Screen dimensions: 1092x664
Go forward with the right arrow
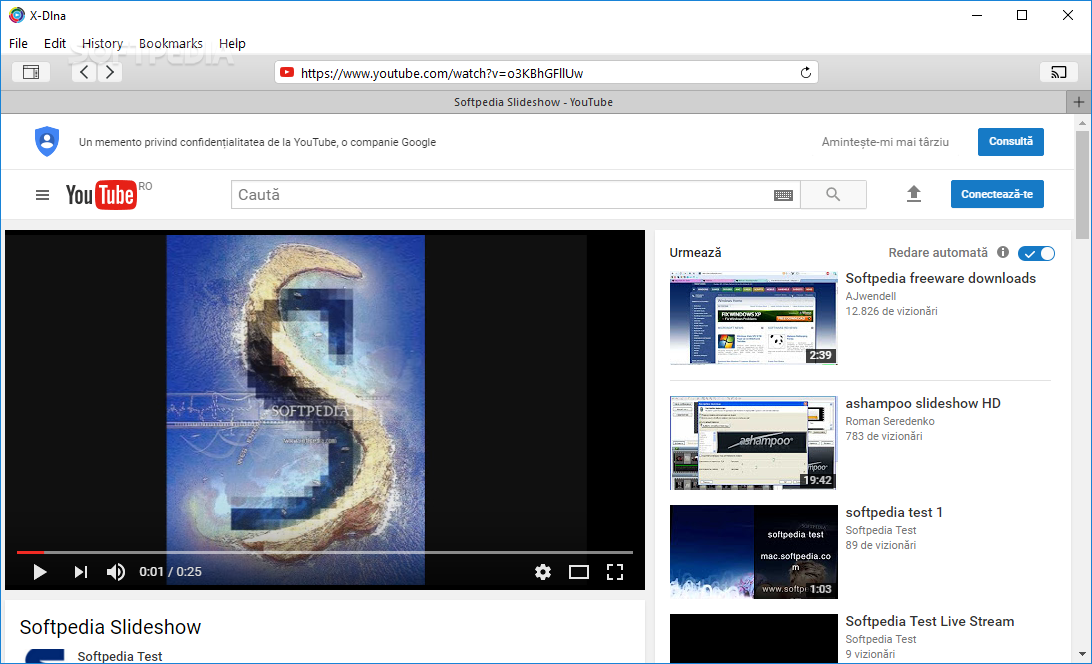tap(110, 72)
